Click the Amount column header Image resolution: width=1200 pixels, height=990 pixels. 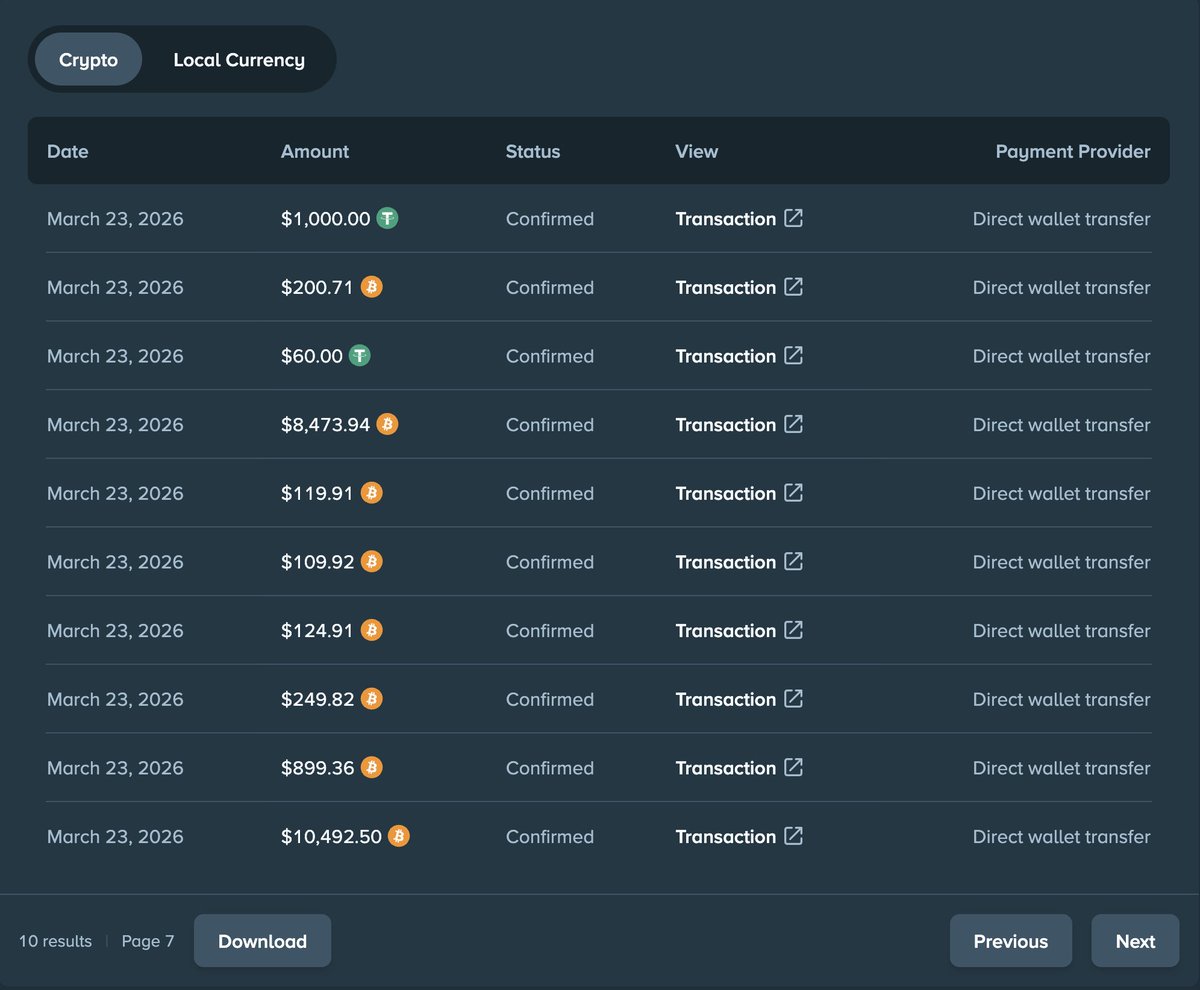pos(315,152)
